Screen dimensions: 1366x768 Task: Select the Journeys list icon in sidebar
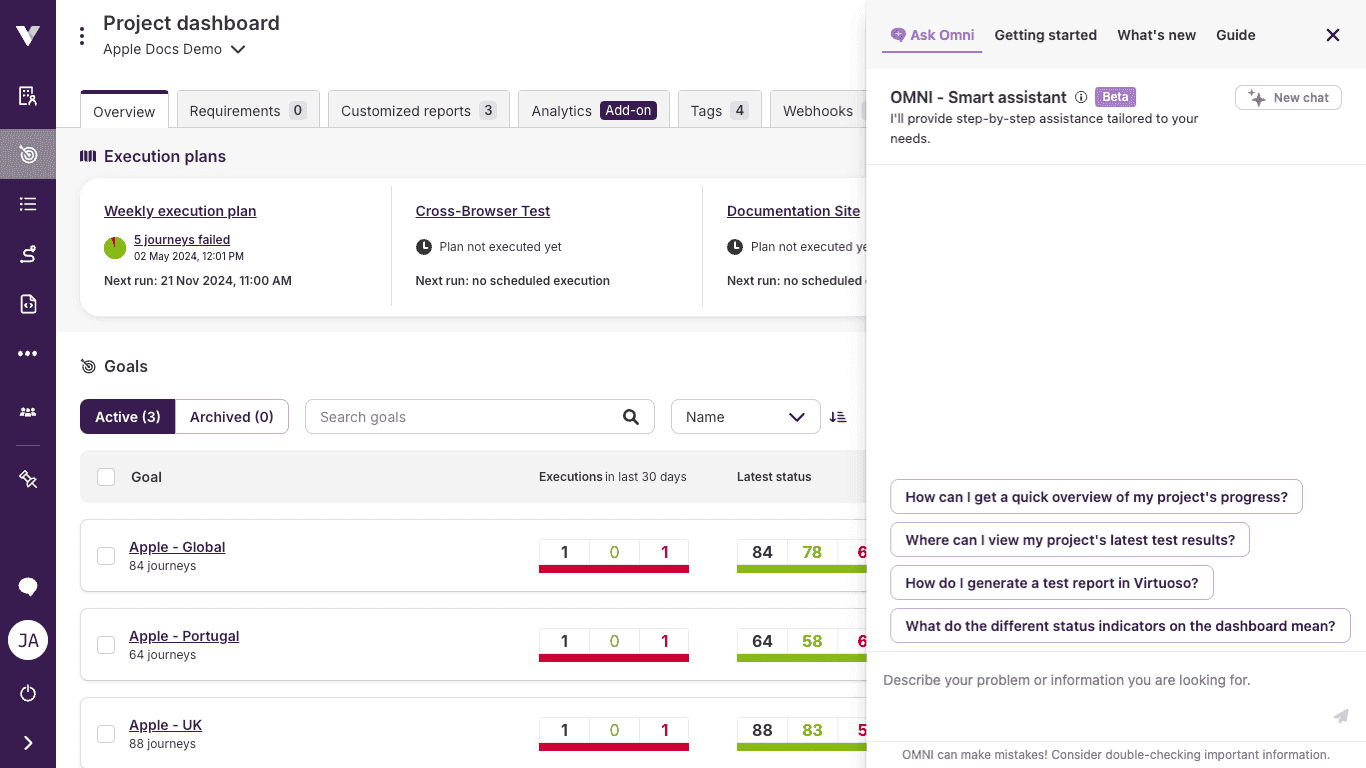pos(27,204)
